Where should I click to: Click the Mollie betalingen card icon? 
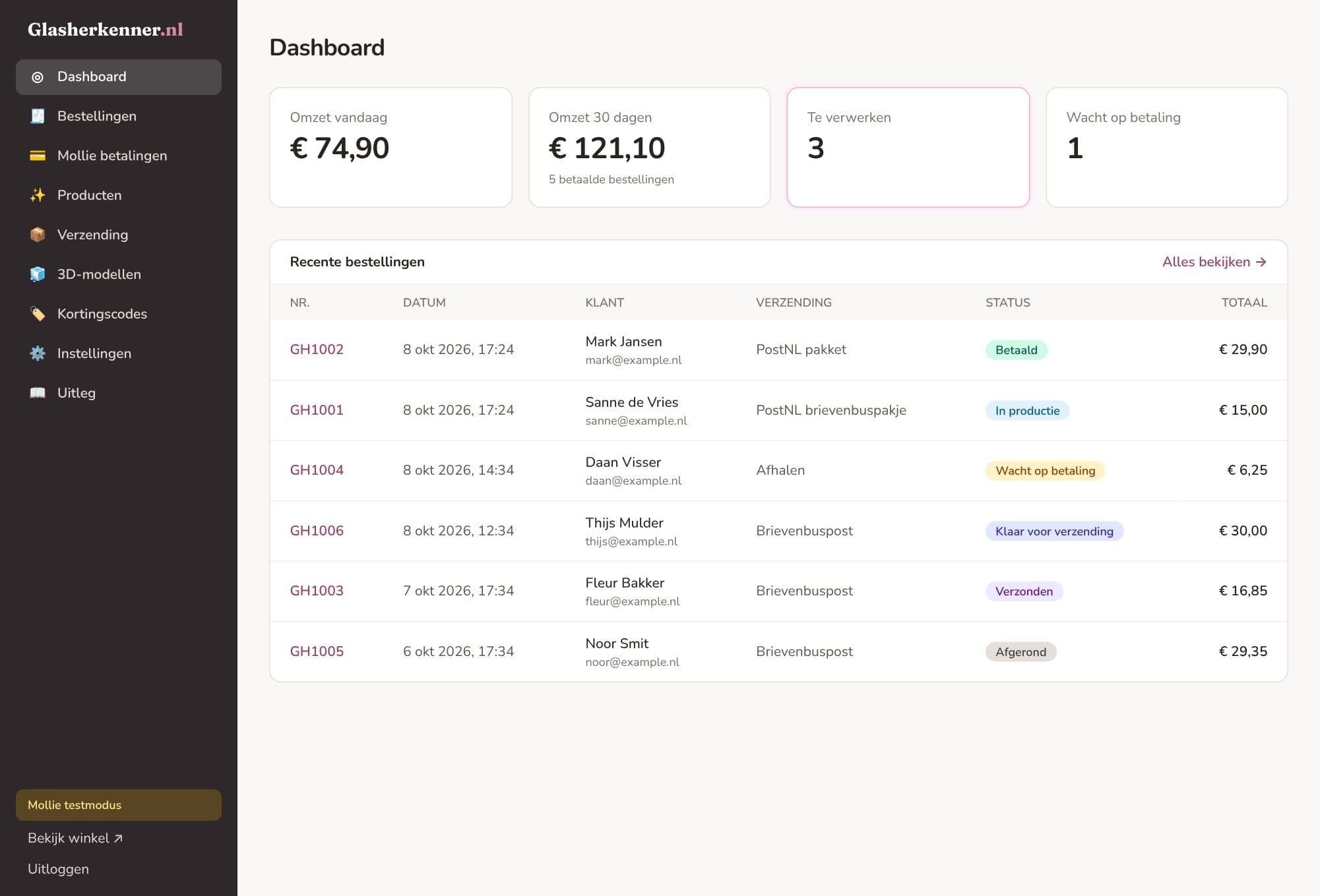[38, 156]
